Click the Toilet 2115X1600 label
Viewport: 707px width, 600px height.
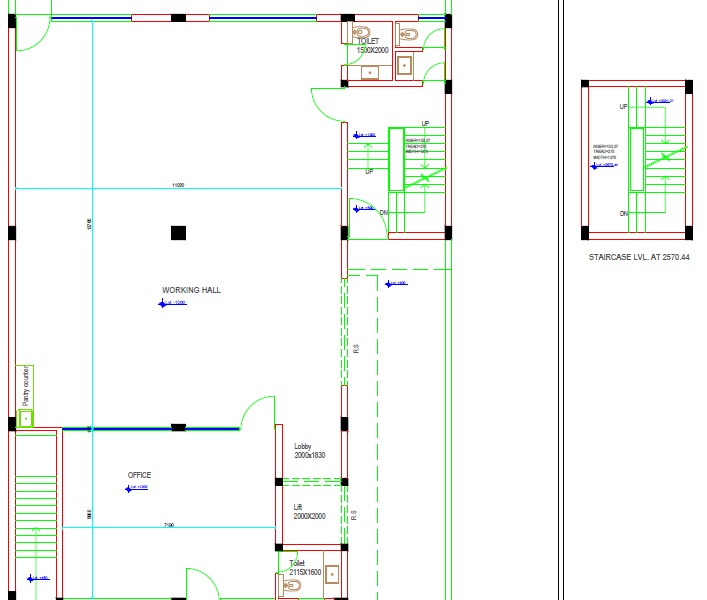[305, 568]
